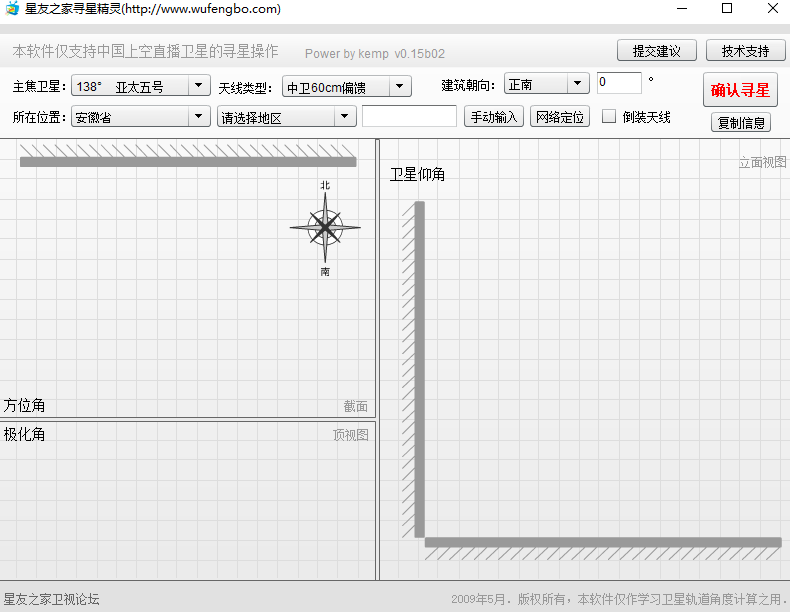Open the 星友之家卫视论坛 link
Viewport: 790px width, 612px height.
coord(52,599)
